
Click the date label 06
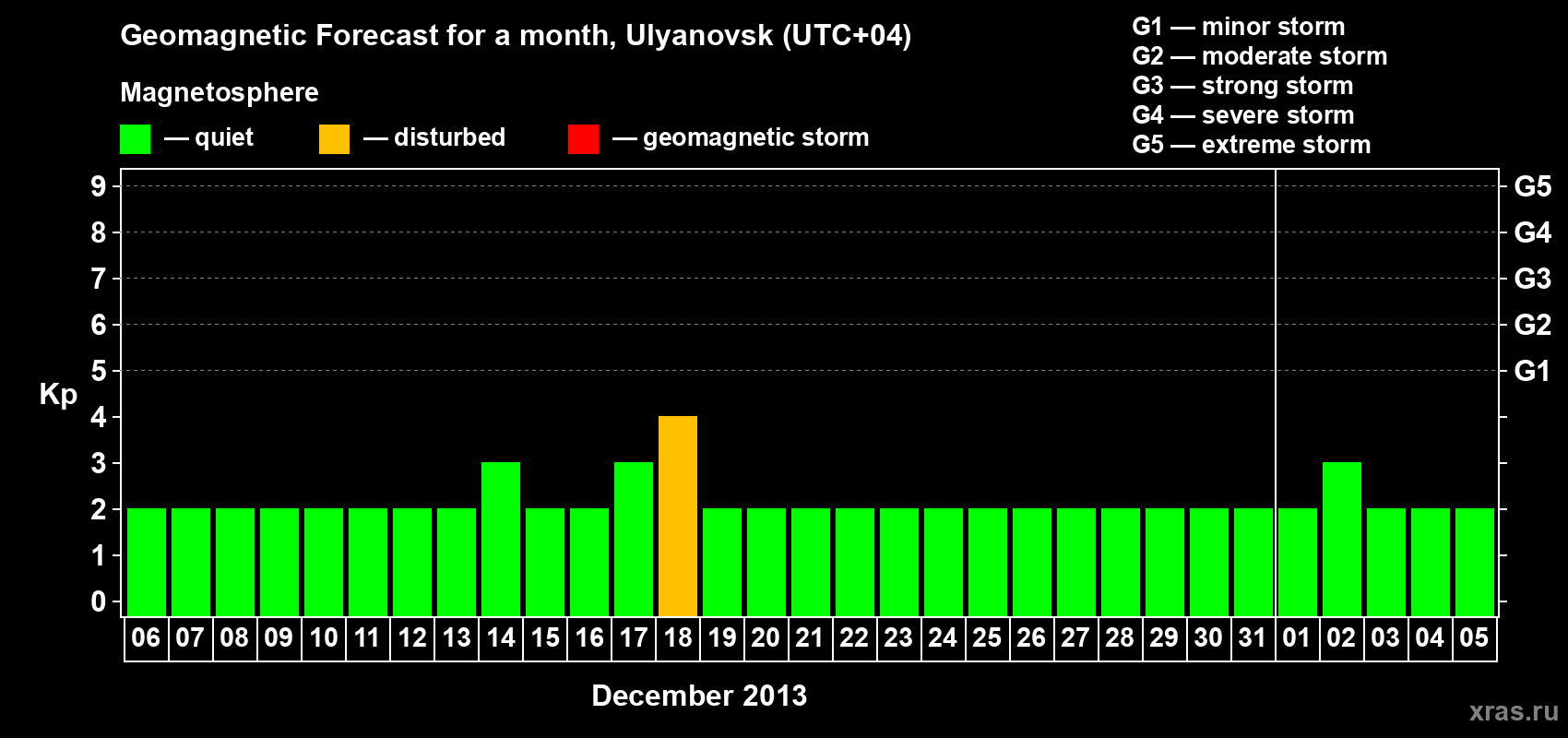pyautogui.click(x=146, y=637)
